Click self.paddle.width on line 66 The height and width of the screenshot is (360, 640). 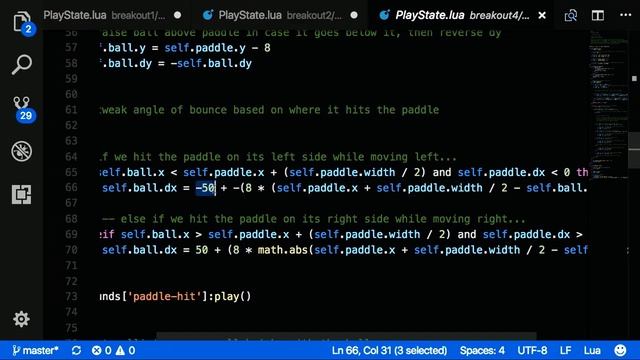[429, 188]
